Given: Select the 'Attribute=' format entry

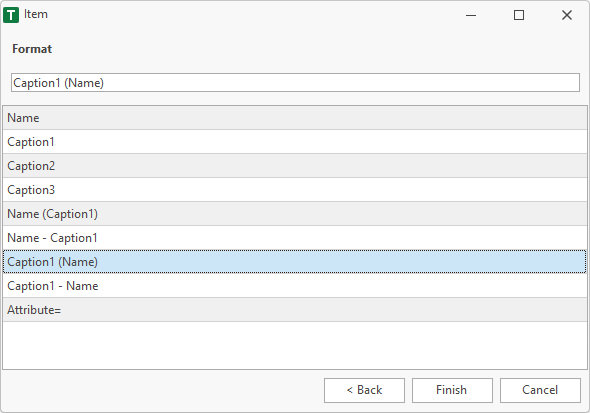Looking at the screenshot, I should coord(295,310).
